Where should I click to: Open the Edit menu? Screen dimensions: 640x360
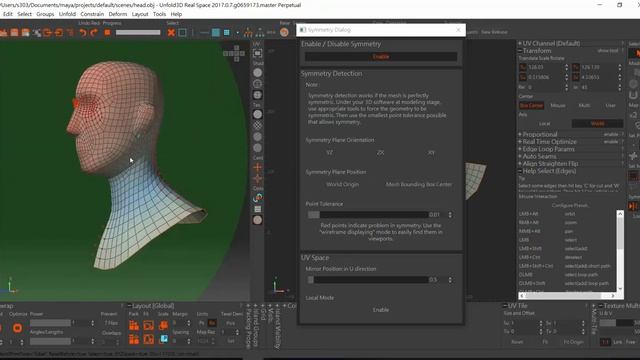point(8,14)
